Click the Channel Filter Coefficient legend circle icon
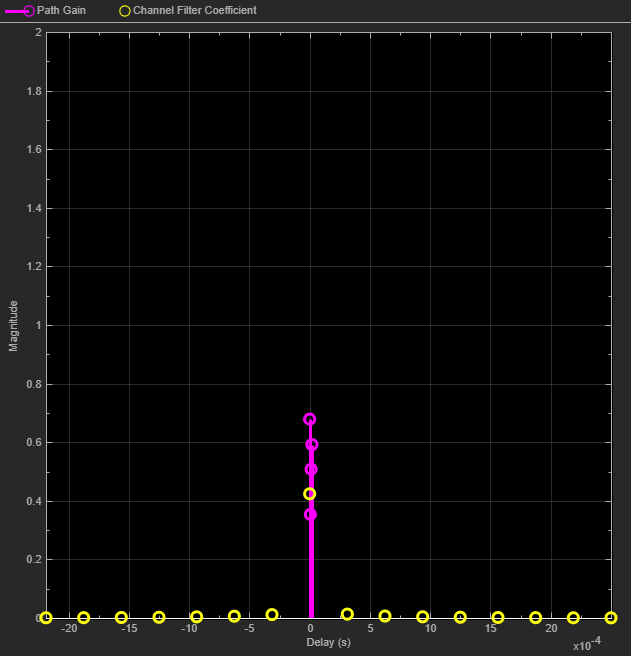 click(x=124, y=10)
